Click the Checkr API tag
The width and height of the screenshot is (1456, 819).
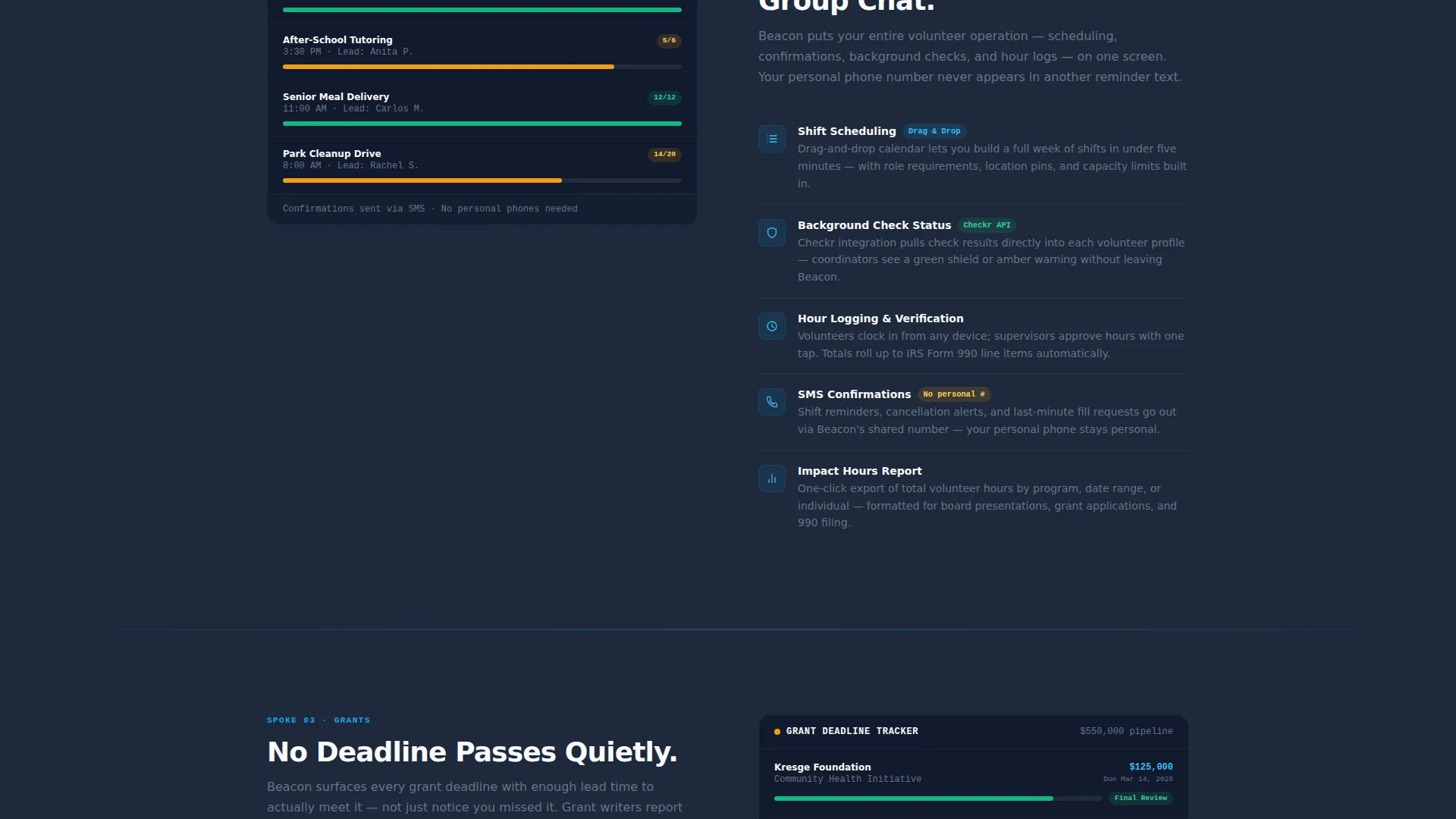click(x=987, y=225)
